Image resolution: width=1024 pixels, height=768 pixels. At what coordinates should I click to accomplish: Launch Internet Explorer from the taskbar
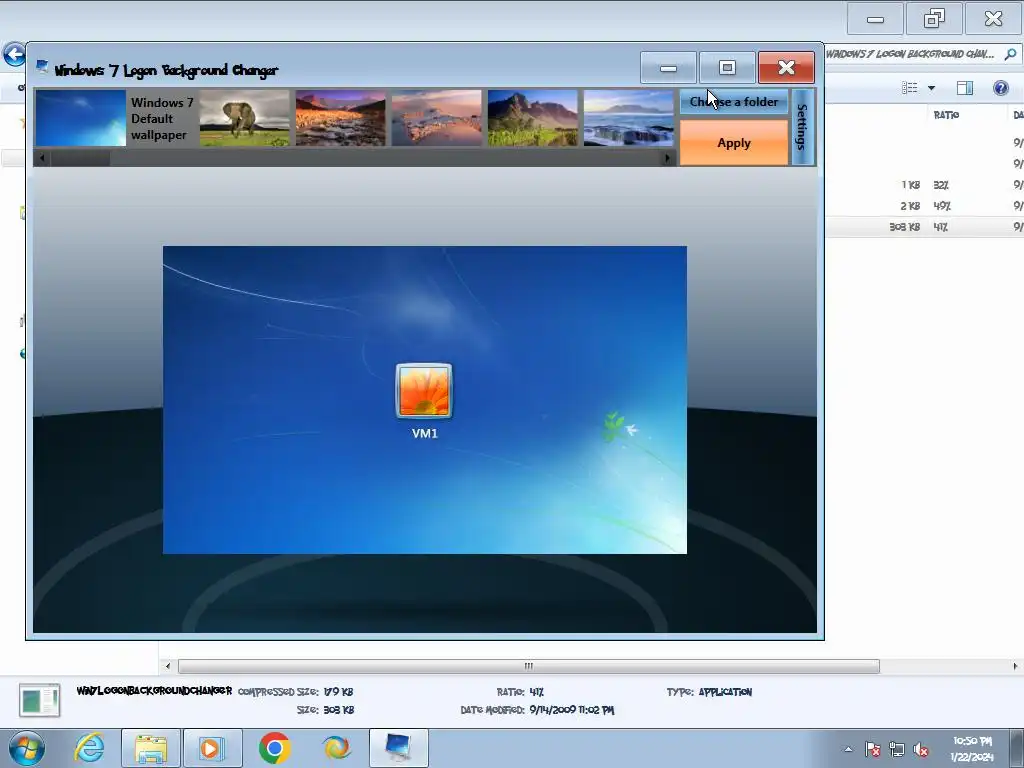point(89,748)
